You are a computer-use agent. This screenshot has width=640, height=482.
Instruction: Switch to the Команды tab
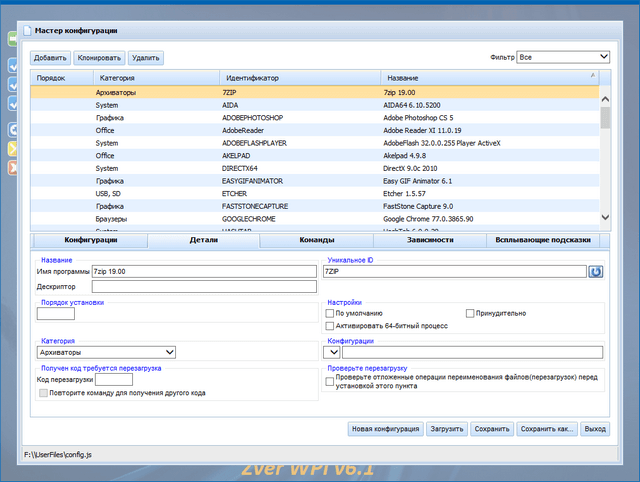tap(317, 240)
